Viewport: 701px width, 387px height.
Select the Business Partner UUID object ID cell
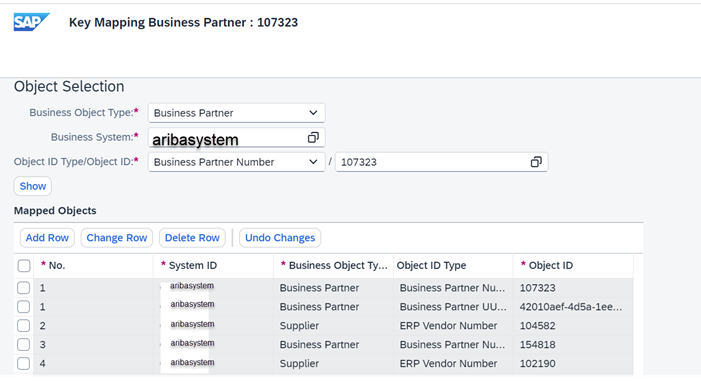[x=573, y=307]
